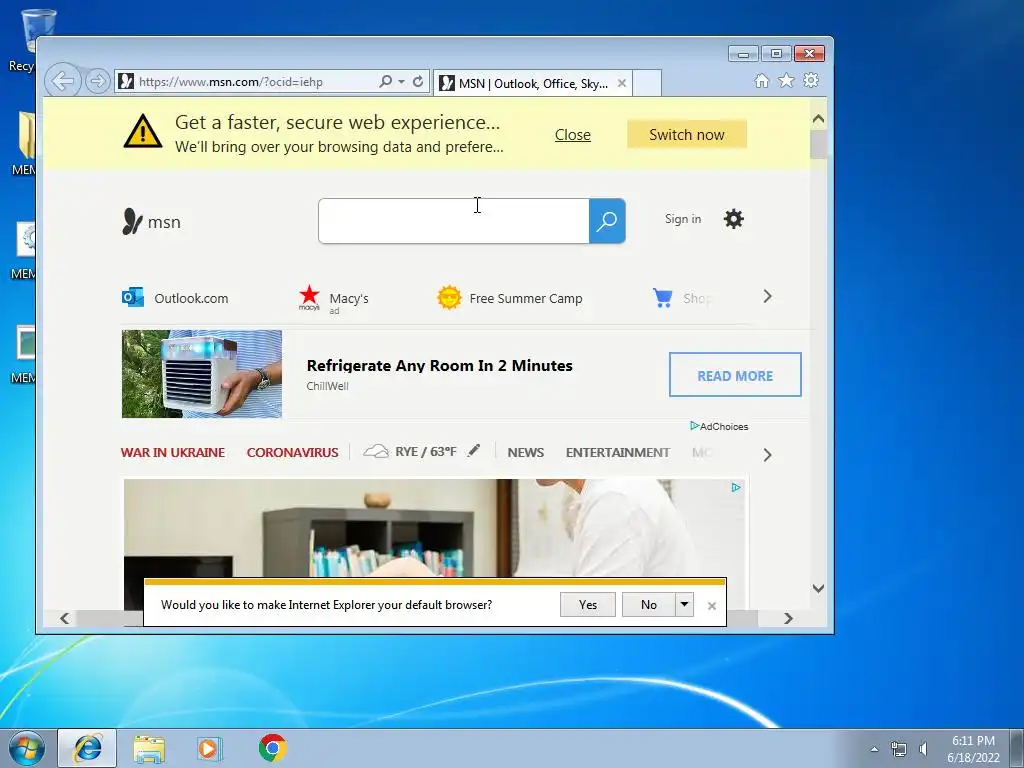Maximize the Internet Explorer window
The image size is (1024, 768).
[x=776, y=54]
